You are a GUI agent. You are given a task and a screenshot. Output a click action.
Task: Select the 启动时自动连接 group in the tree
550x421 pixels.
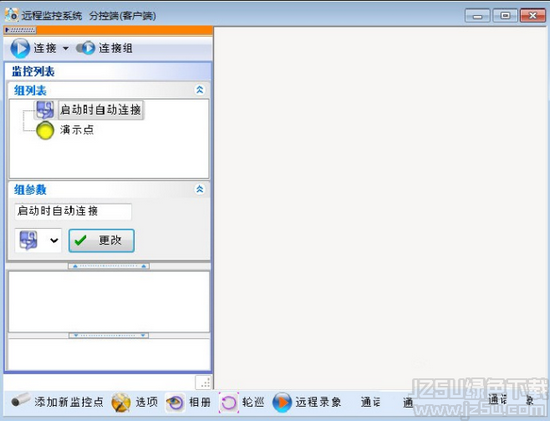(101, 110)
